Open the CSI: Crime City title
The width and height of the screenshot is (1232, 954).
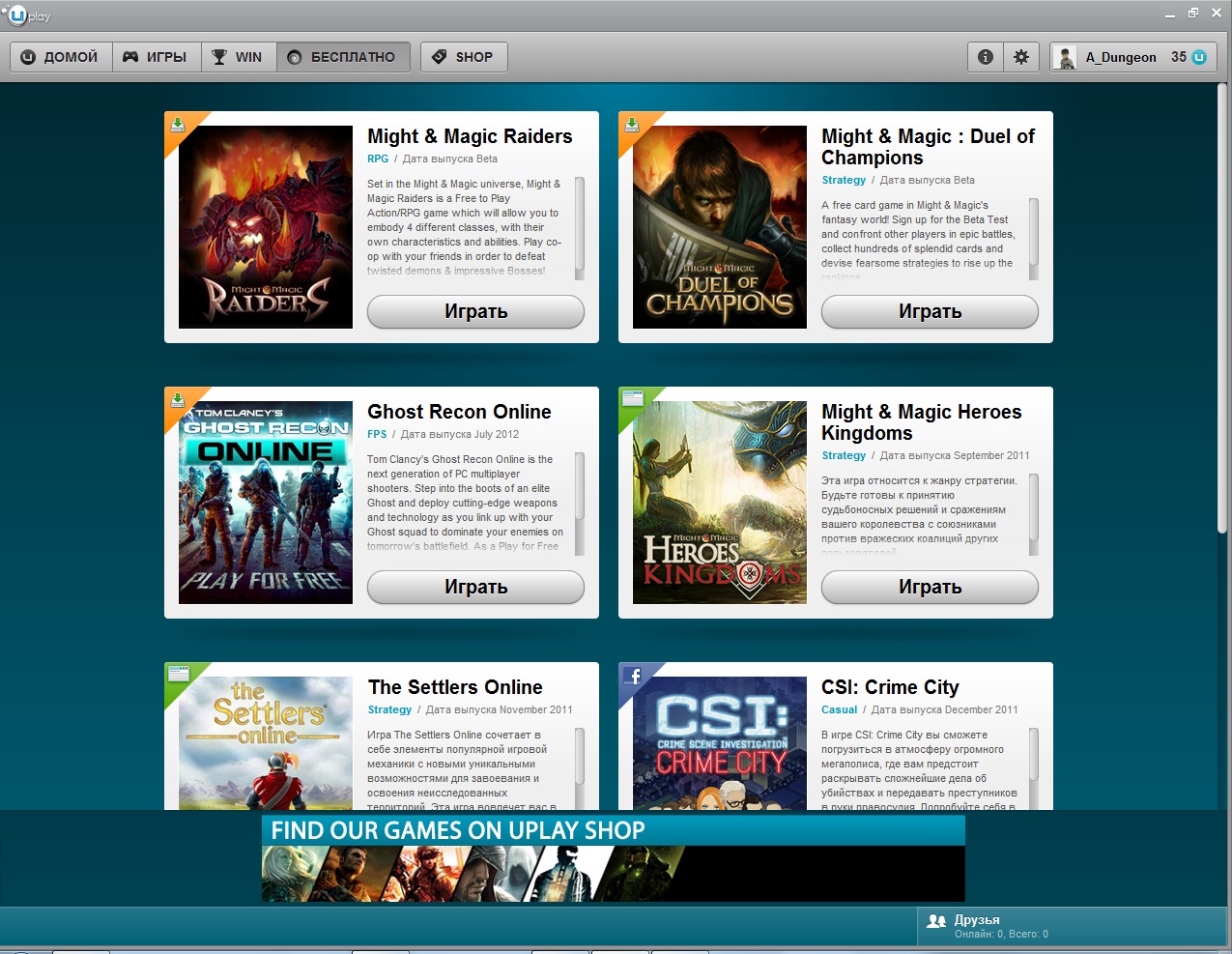point(890,687)
